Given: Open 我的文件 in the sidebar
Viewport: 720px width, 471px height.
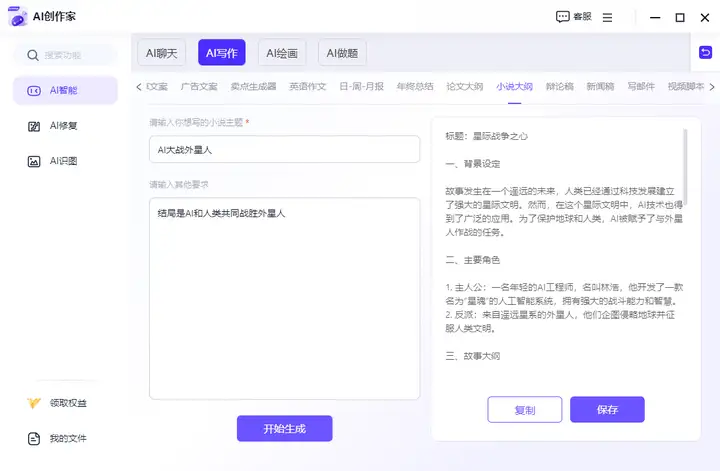Looking at the screenshot, I should [65, 438].
